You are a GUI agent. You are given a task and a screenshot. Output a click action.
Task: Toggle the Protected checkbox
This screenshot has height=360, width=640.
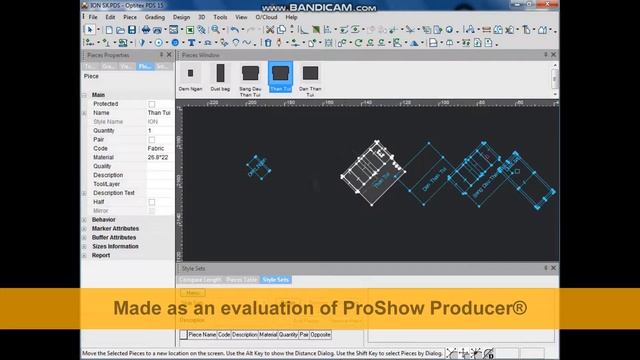[x=152, y=104]
